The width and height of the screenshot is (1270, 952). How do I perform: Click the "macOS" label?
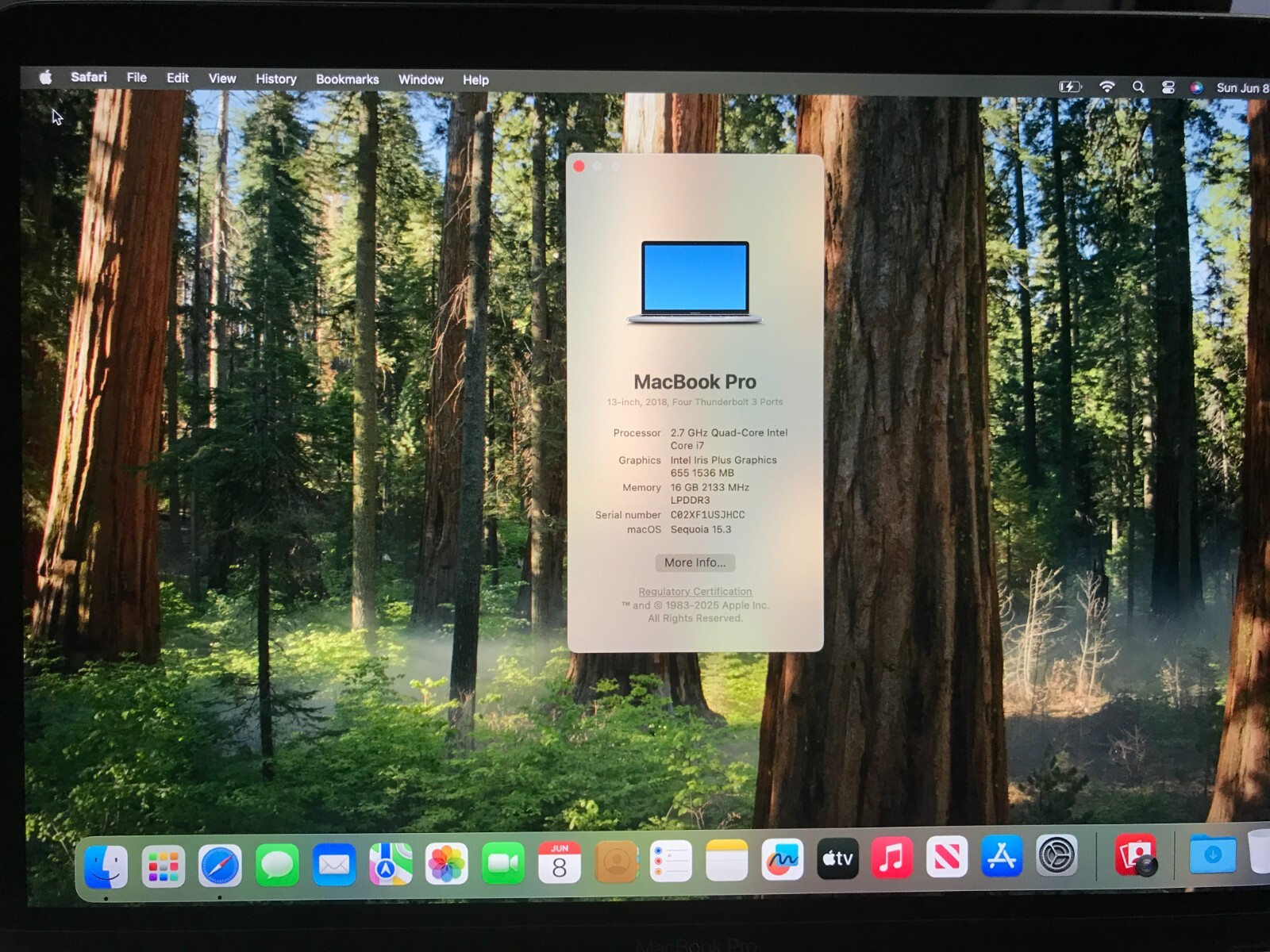[x=645, y=530]
